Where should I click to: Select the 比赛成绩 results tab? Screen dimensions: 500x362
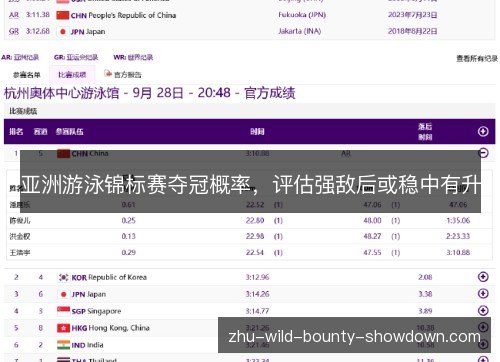click(x=72, y=75)
